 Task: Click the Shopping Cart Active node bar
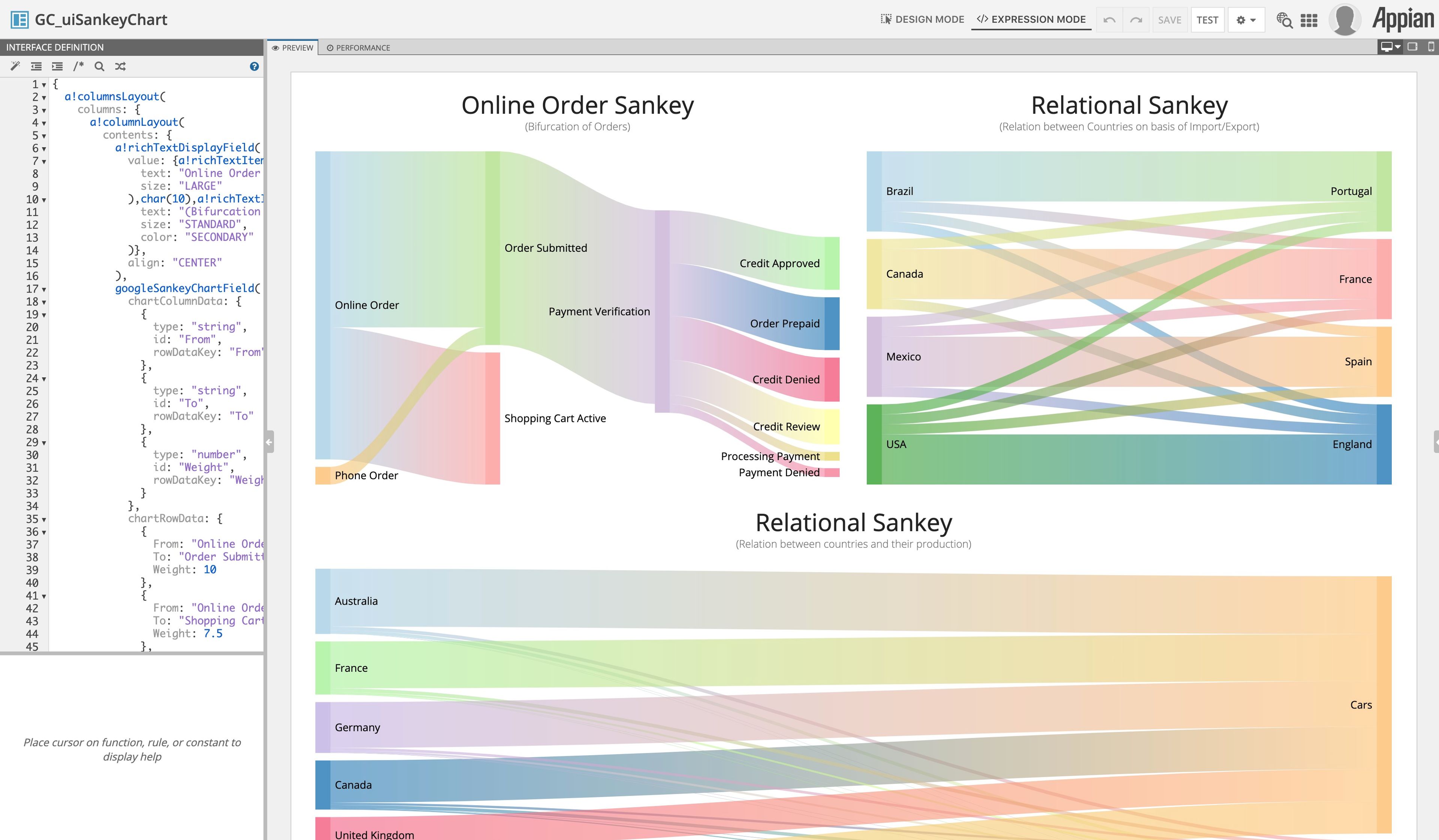click(x=492, y=418)
